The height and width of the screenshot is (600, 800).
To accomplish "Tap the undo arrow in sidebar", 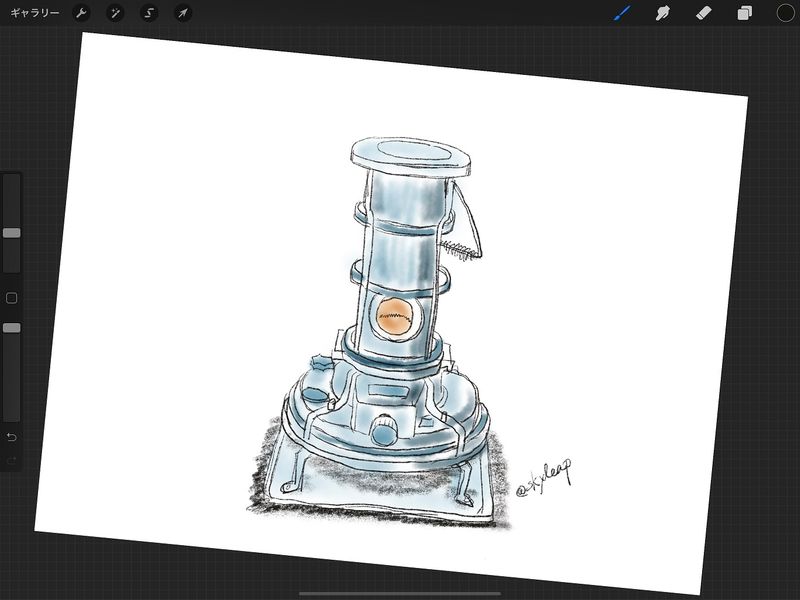I will point(11,437).
